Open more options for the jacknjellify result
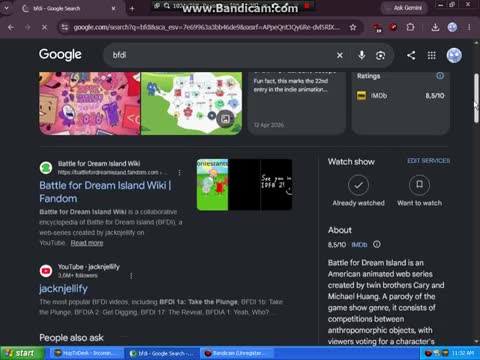 click(x=131, y=276)
